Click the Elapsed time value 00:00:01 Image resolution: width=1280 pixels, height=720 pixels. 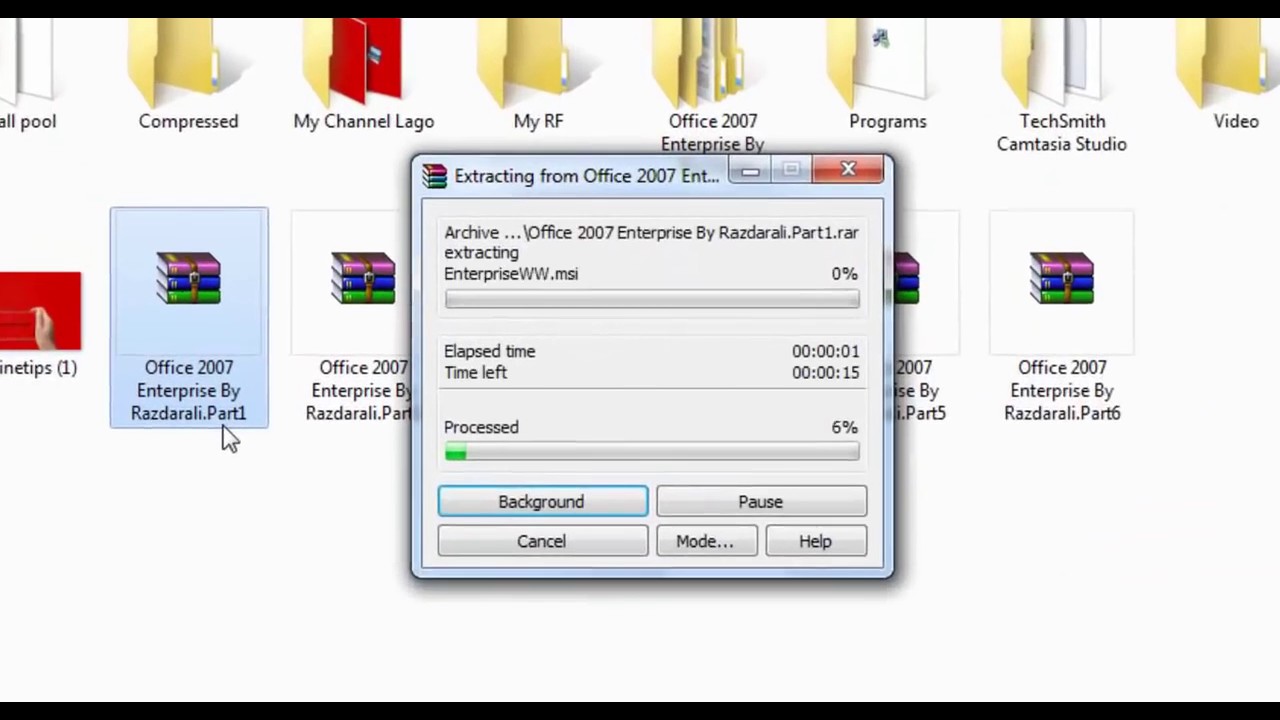pyautogui.click(x=825, y=351)
